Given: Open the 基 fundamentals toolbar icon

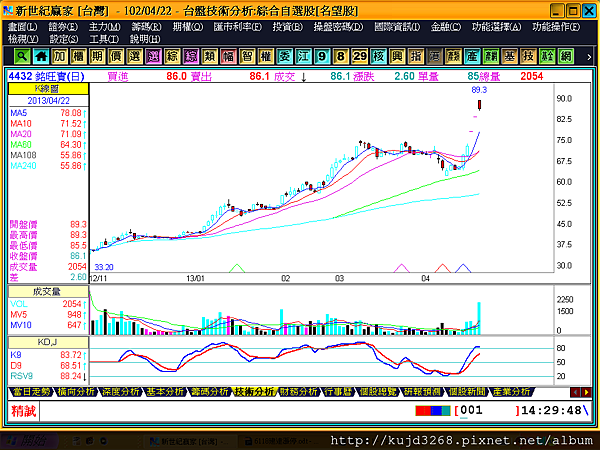Looking at the screenshot, I should 509,57.
